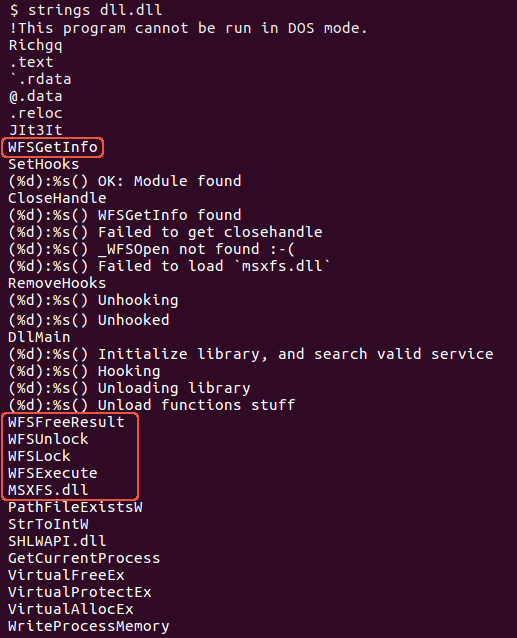This screenshot has height=638, width=517.
Task: Select the SetHooks line
Action: point(44,164)
